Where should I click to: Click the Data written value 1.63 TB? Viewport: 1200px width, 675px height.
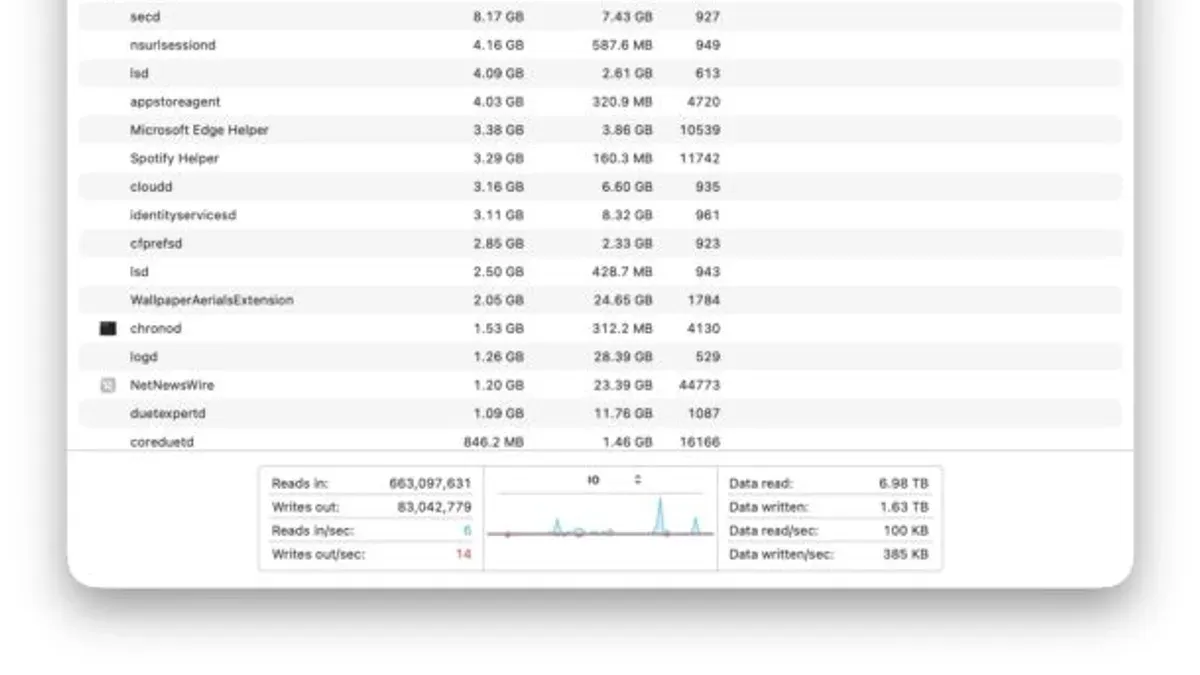point(904,507)
